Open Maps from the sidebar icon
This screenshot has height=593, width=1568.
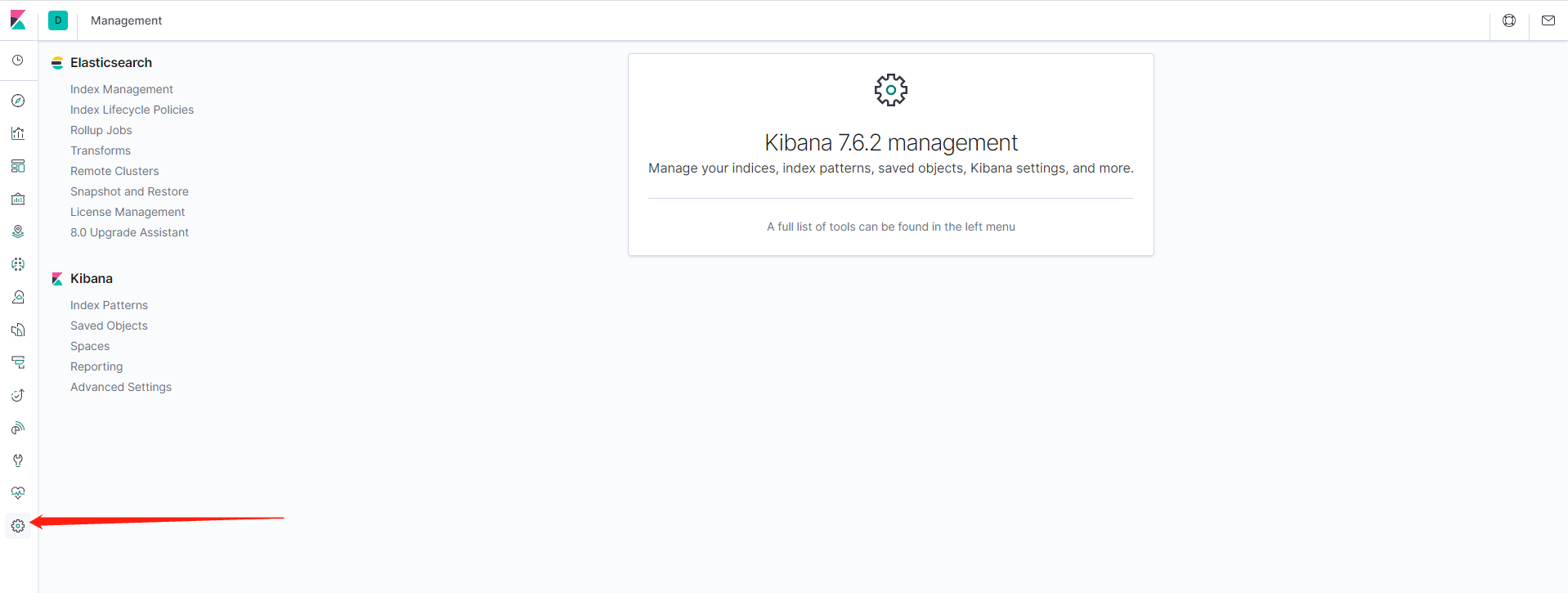pos(18,231)
